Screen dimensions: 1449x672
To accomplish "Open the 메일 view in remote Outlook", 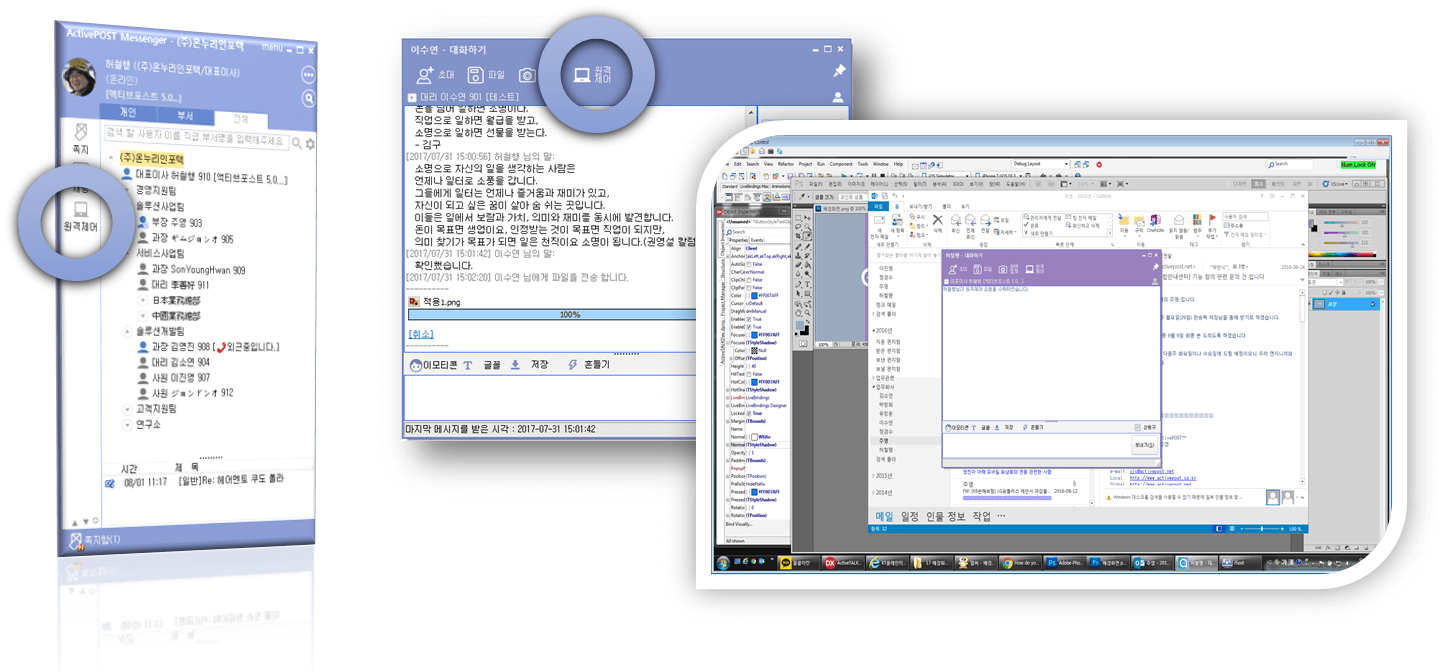I will click(884, 516).
